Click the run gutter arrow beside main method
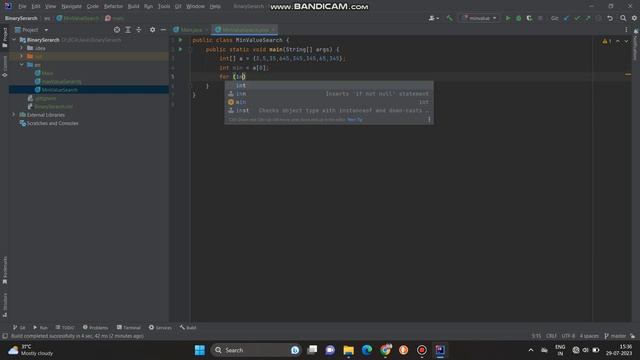640x360 pixels. point(180,49)
